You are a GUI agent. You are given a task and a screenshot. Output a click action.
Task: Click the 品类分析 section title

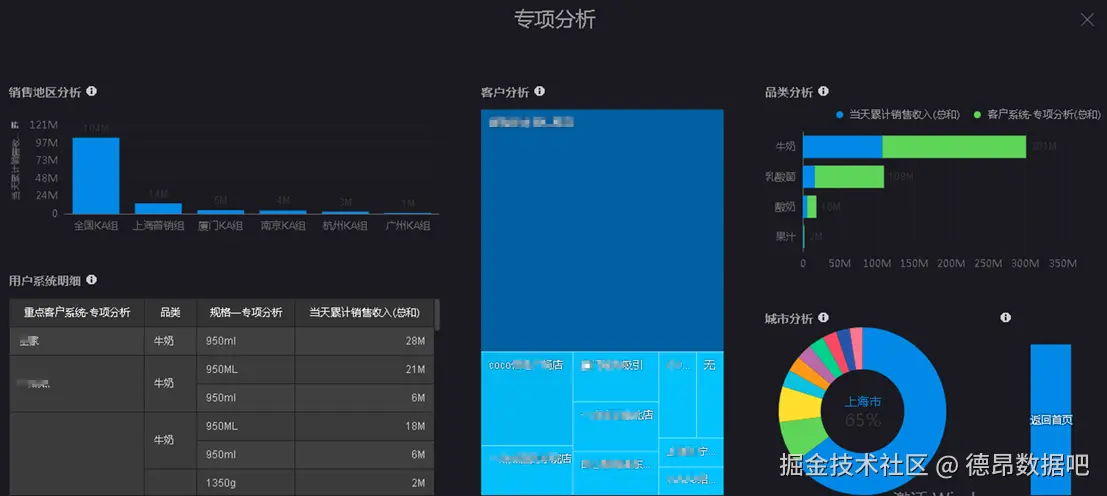click(x=789, y=92)
